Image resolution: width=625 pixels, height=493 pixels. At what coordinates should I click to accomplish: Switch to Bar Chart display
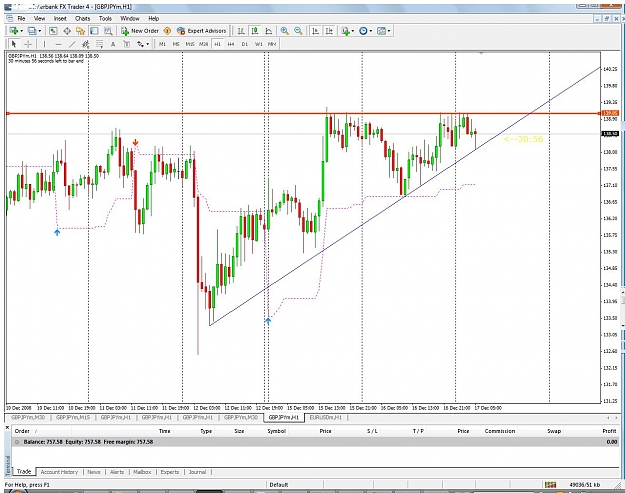(x=241, y=31)
